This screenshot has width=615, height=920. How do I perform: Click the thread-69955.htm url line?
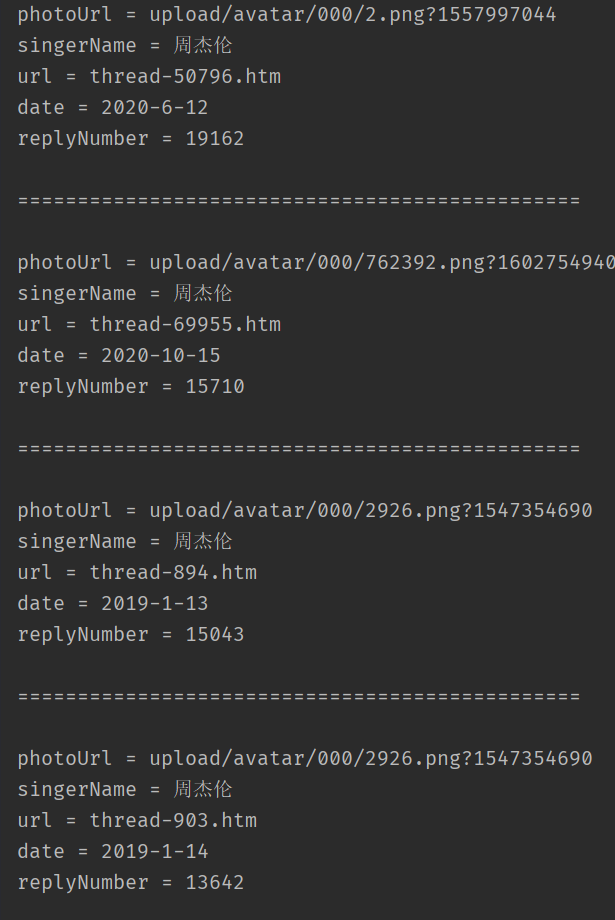[149, 324]
